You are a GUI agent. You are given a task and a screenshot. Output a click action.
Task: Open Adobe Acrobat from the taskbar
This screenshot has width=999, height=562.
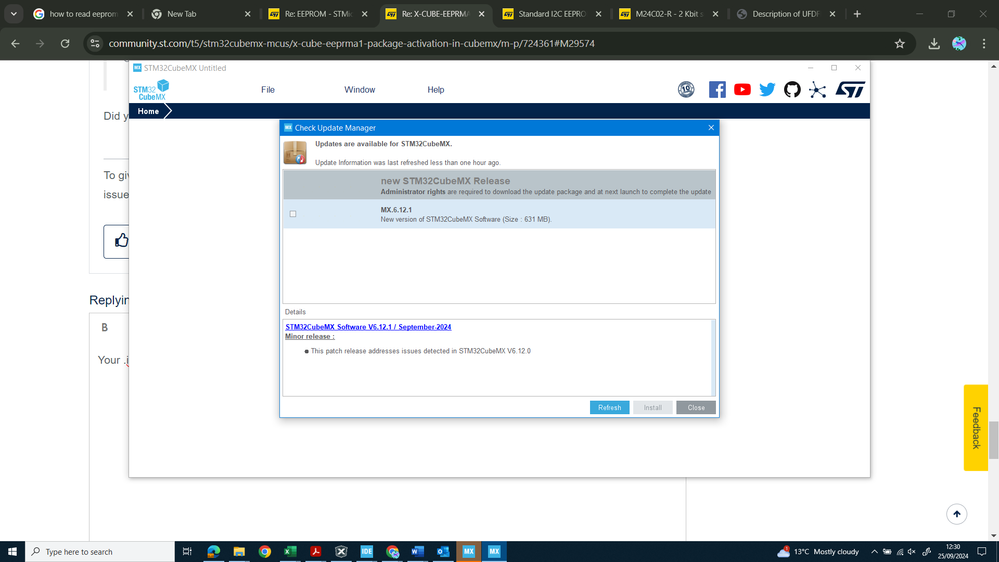[x=315, y=552]
